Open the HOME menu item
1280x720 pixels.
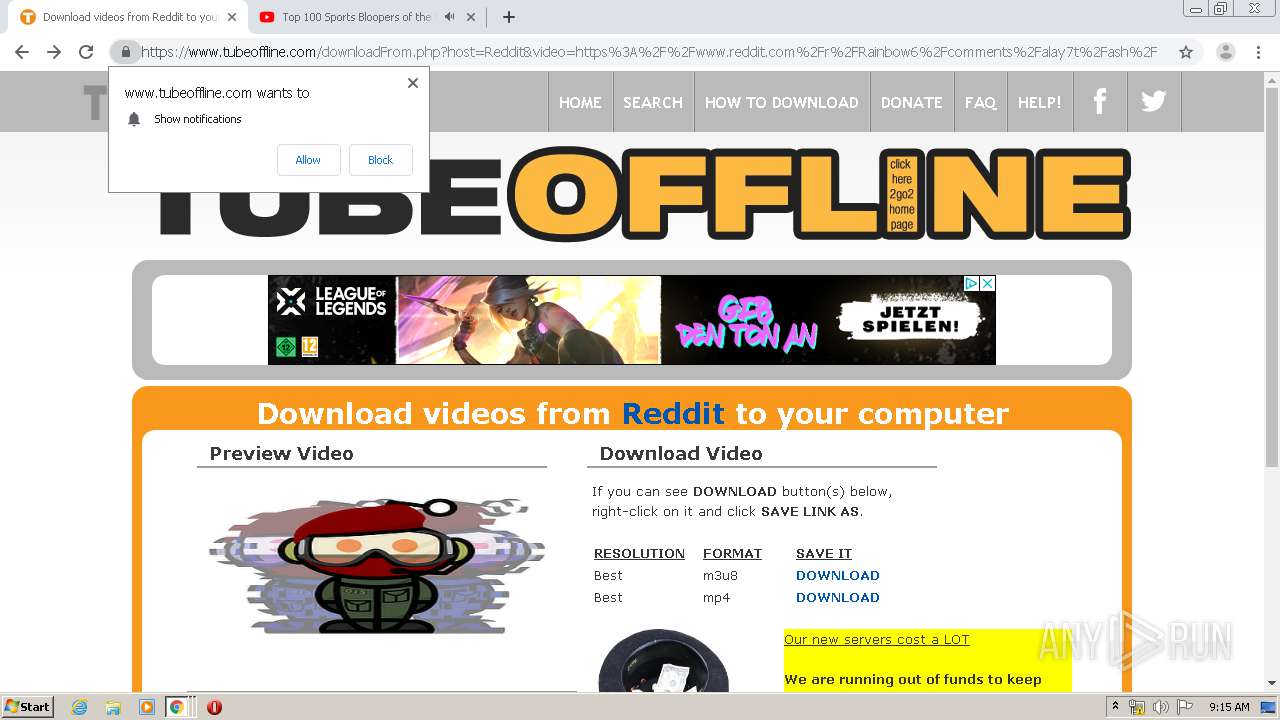(x=580, y=102)
